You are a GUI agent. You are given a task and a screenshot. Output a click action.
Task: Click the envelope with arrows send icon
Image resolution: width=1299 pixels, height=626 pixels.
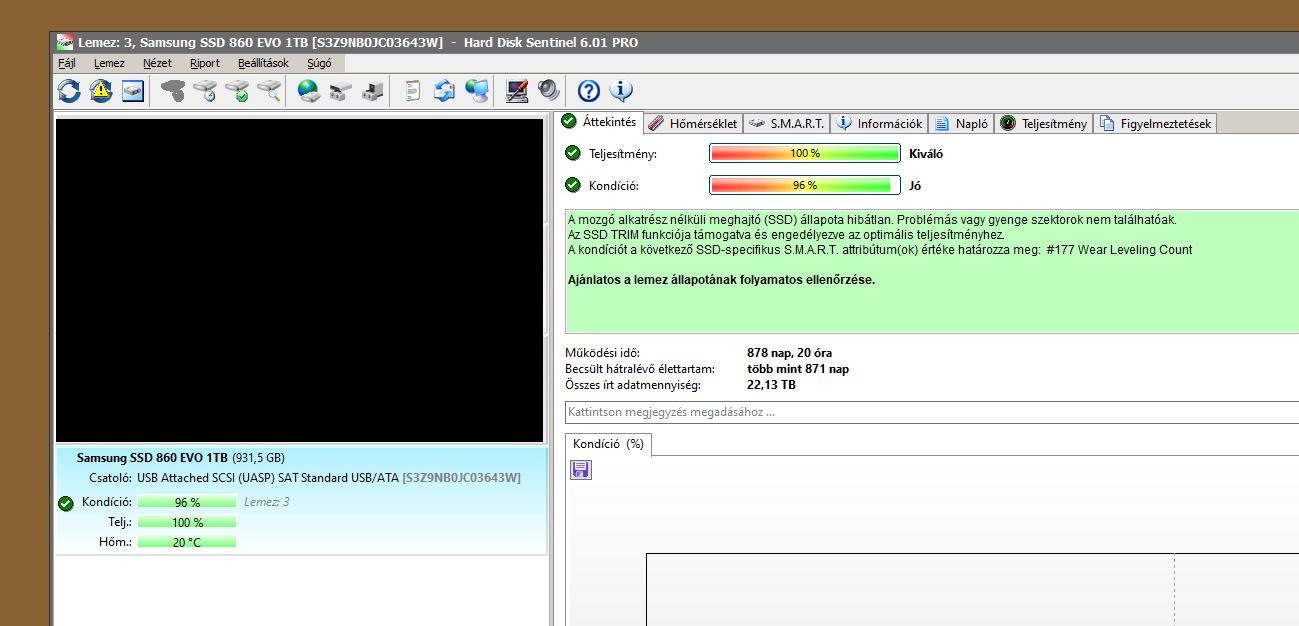click(445, 91)
